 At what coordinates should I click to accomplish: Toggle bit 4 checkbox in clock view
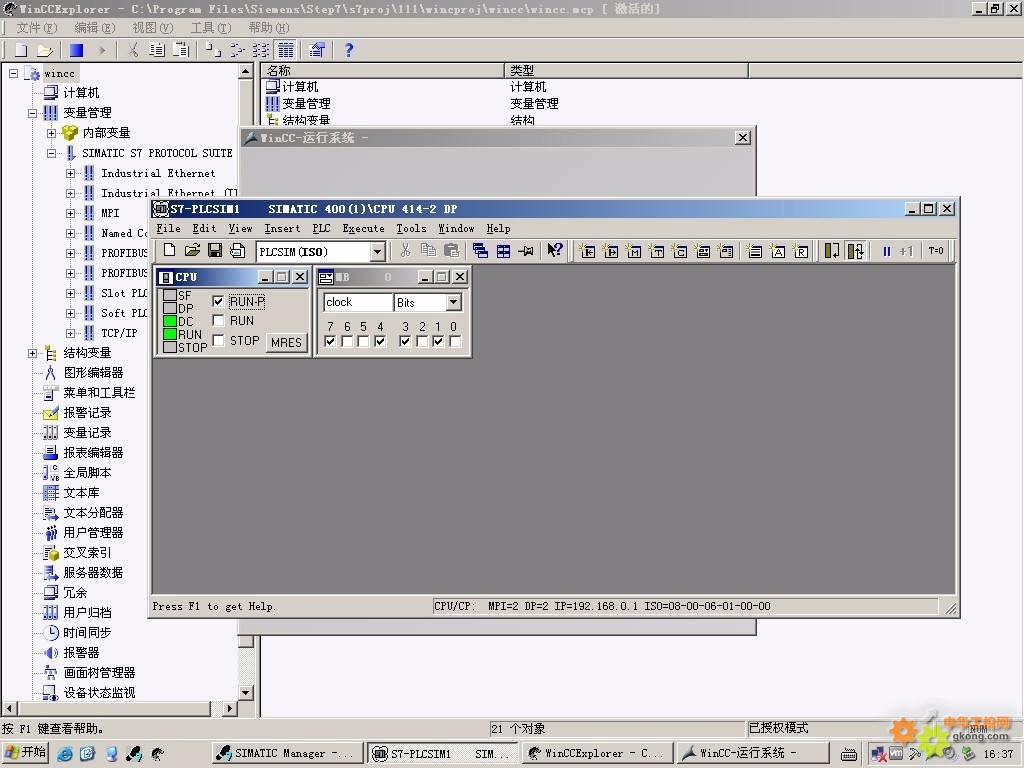tap(381, 341)
